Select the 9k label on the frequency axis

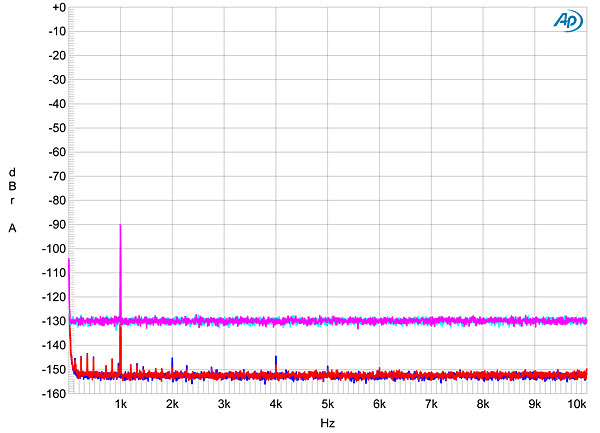534,405
